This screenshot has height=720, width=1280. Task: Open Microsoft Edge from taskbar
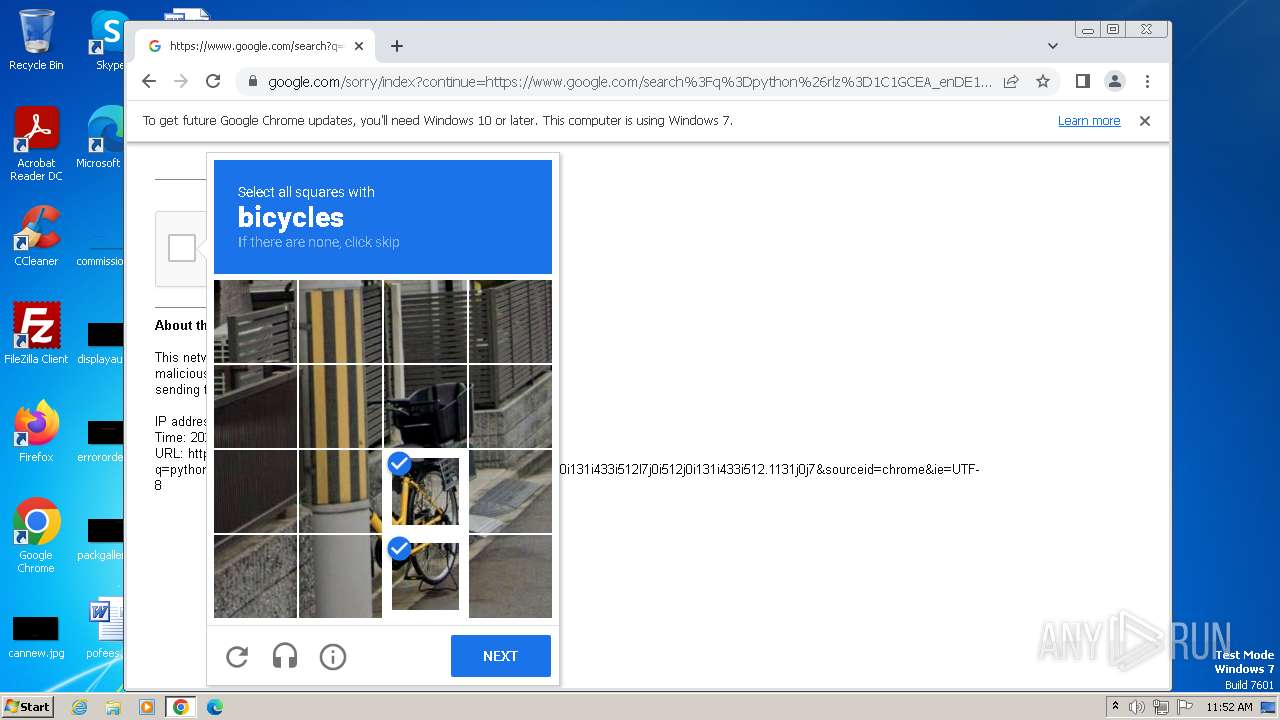point(215,707)
